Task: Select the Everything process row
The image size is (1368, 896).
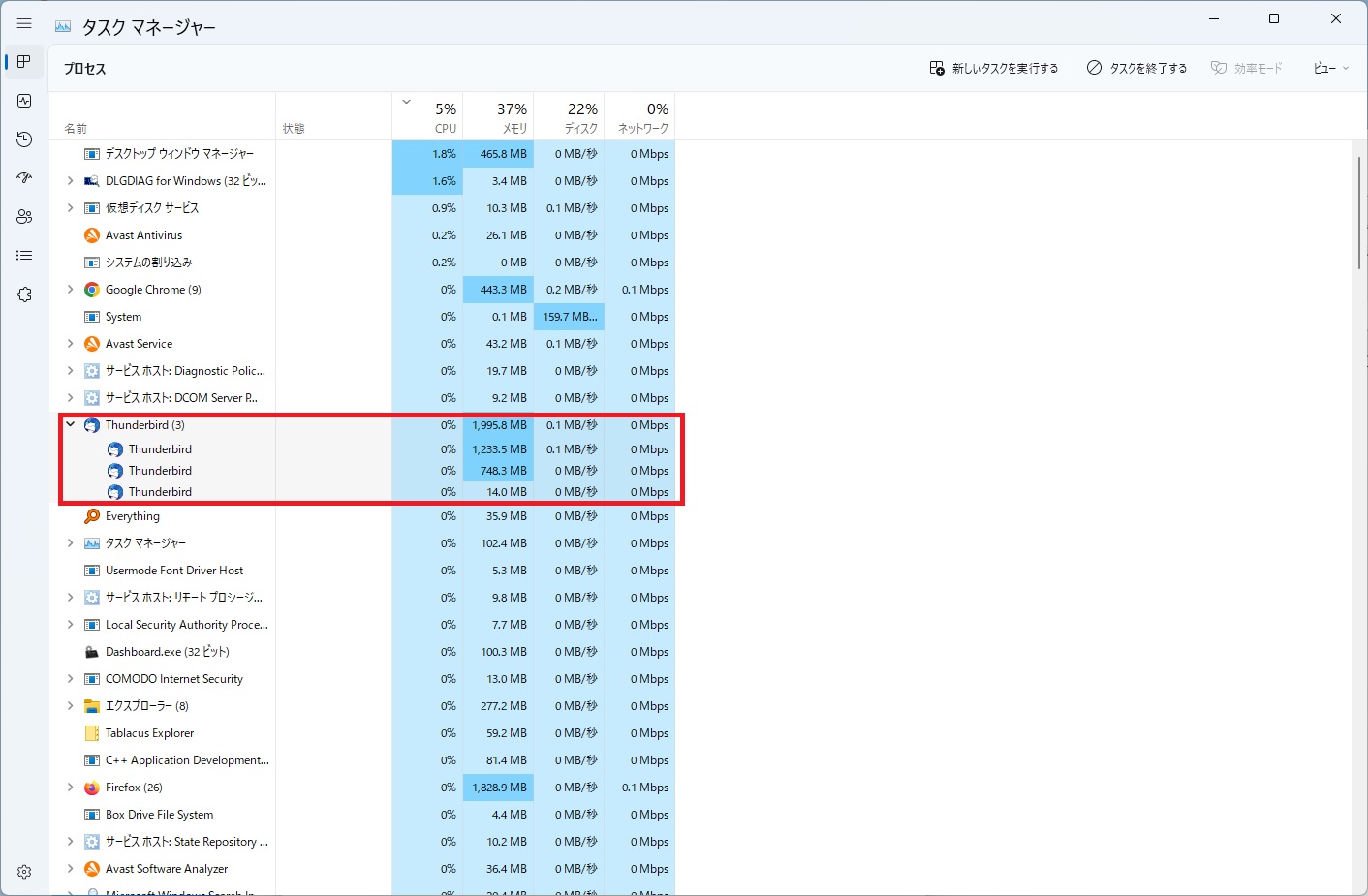Action: [133, 516]
